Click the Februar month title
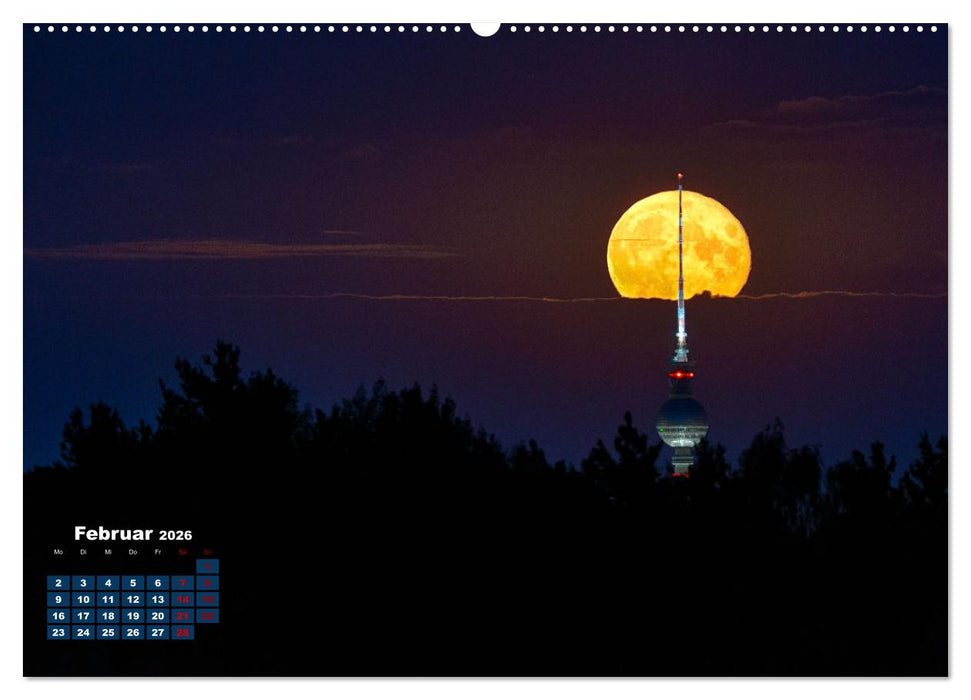Screen dimensions: 971x700 tap(114, 533)
